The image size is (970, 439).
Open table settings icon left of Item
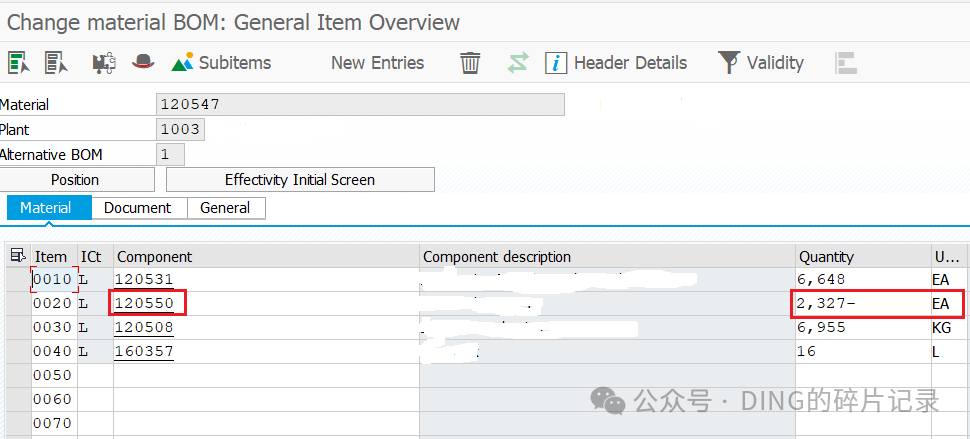tap(19, 256)
